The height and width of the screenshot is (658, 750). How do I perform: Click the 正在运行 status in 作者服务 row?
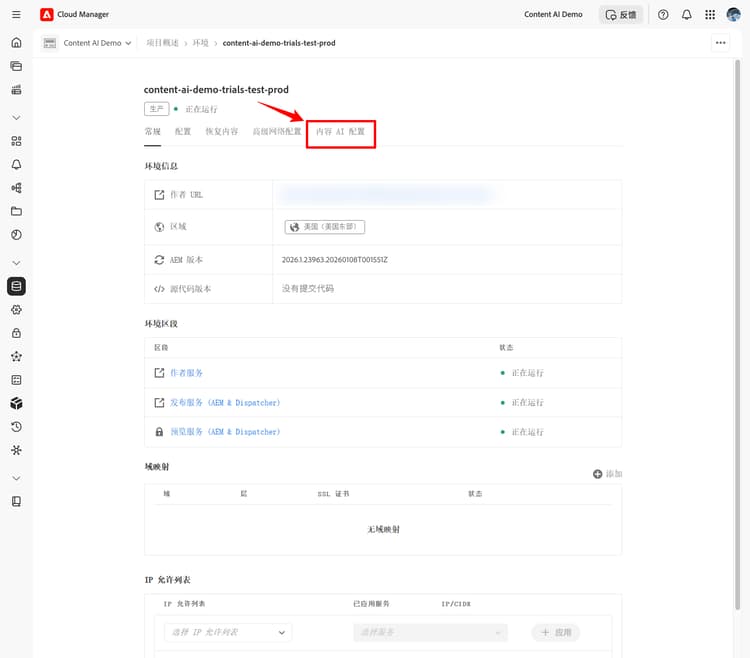(528, 373)
